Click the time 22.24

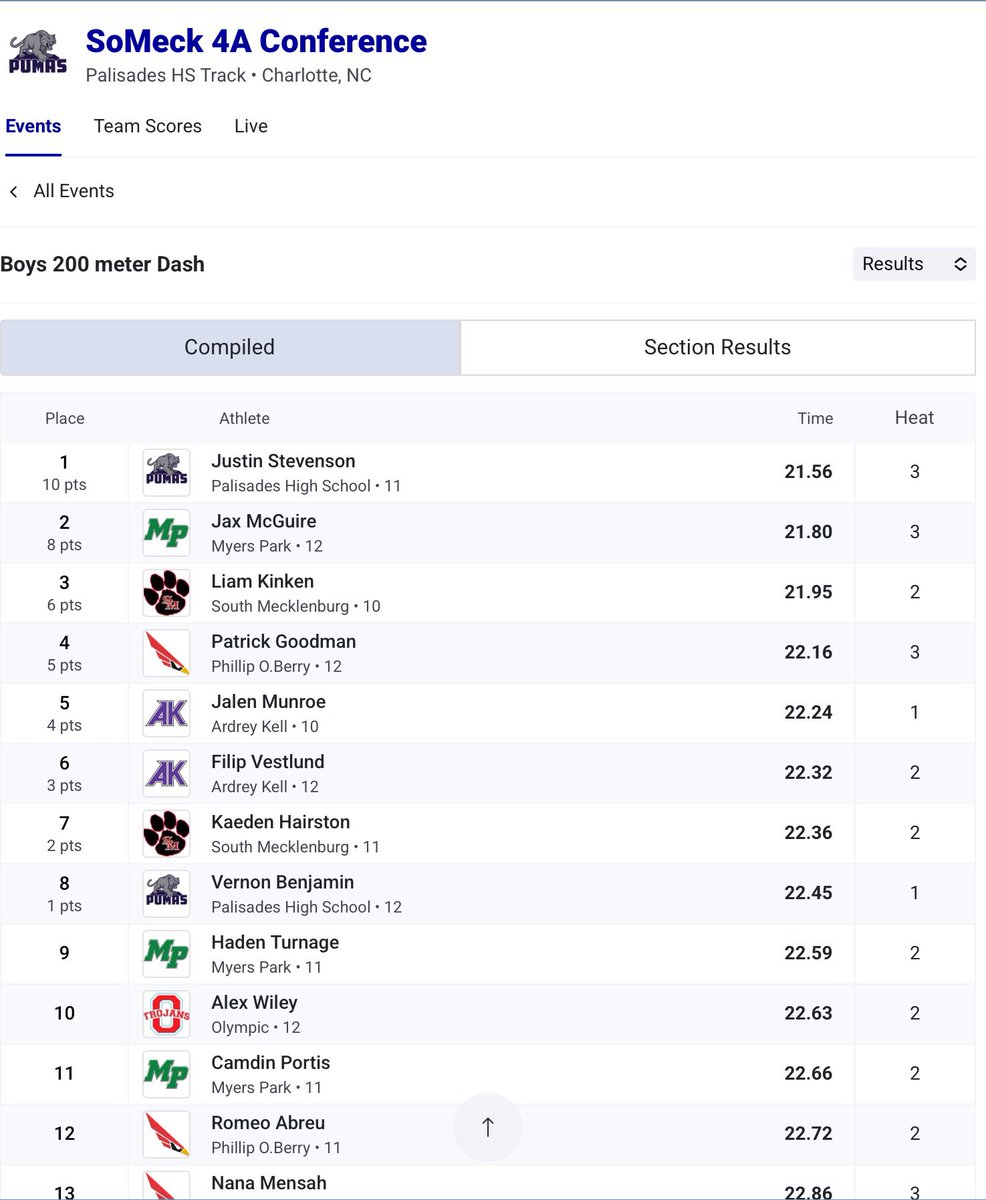click(808, 712)
